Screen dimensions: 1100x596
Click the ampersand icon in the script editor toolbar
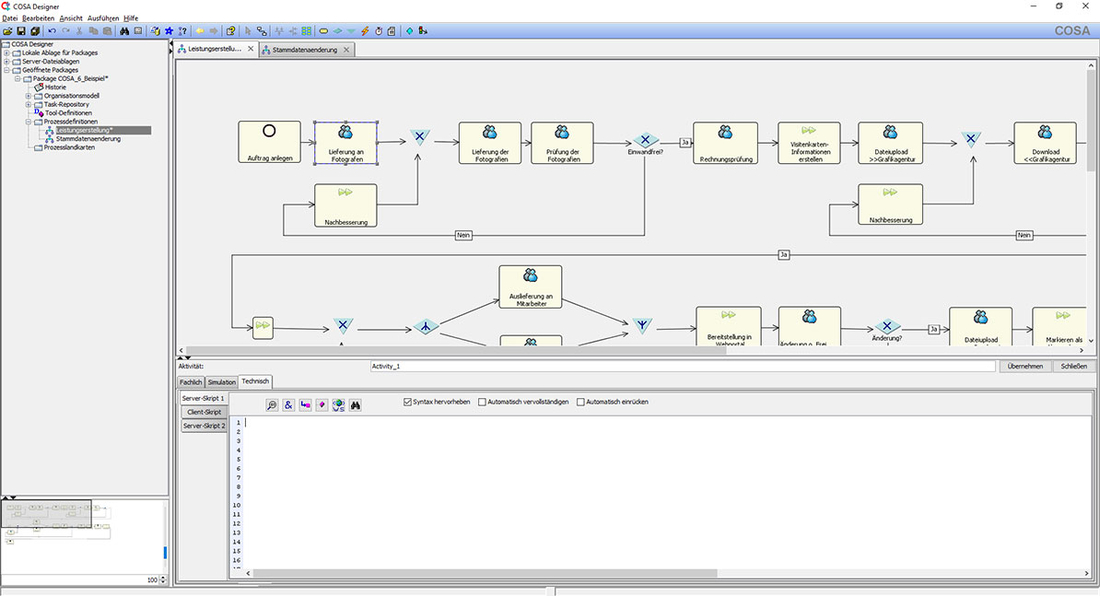pyautogui.click(x=288, y=404)
